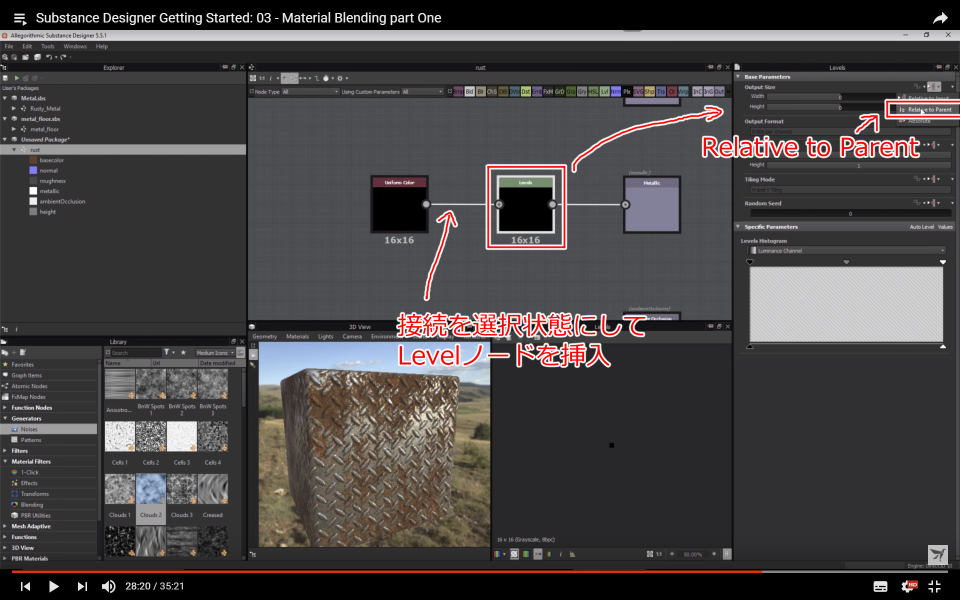Select the normal output in Explorer
Screen dimensions: 960x600
(x=48, y=171)
